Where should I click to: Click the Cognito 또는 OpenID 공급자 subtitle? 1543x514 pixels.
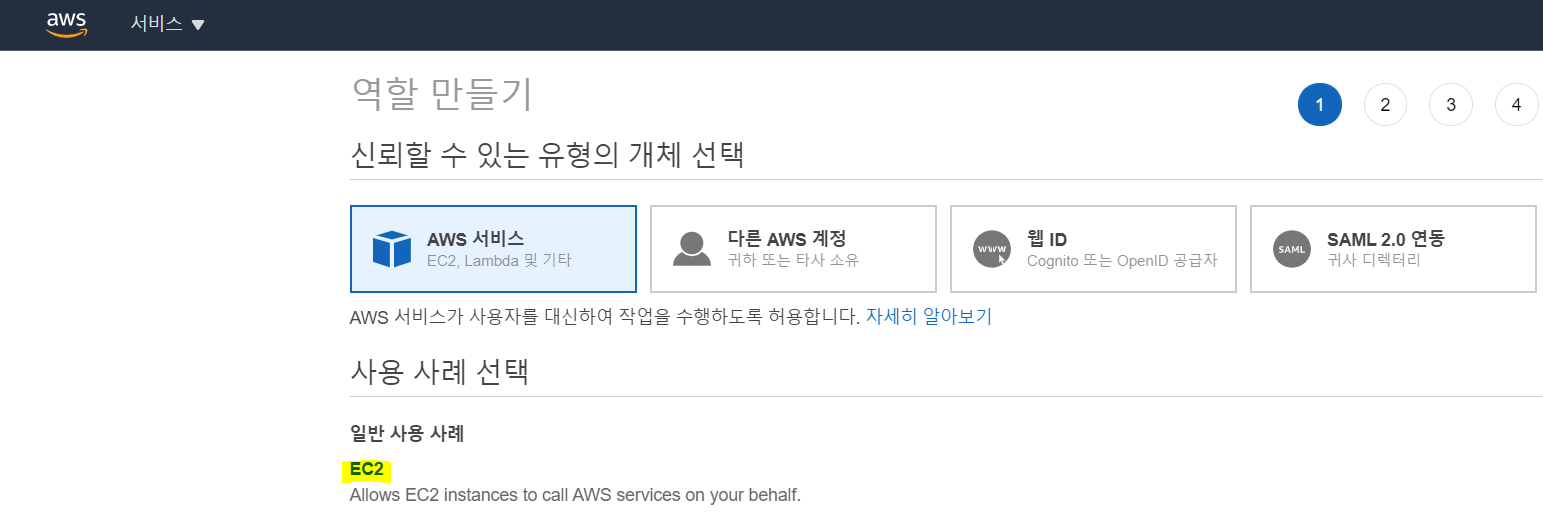pos(1122,261)
